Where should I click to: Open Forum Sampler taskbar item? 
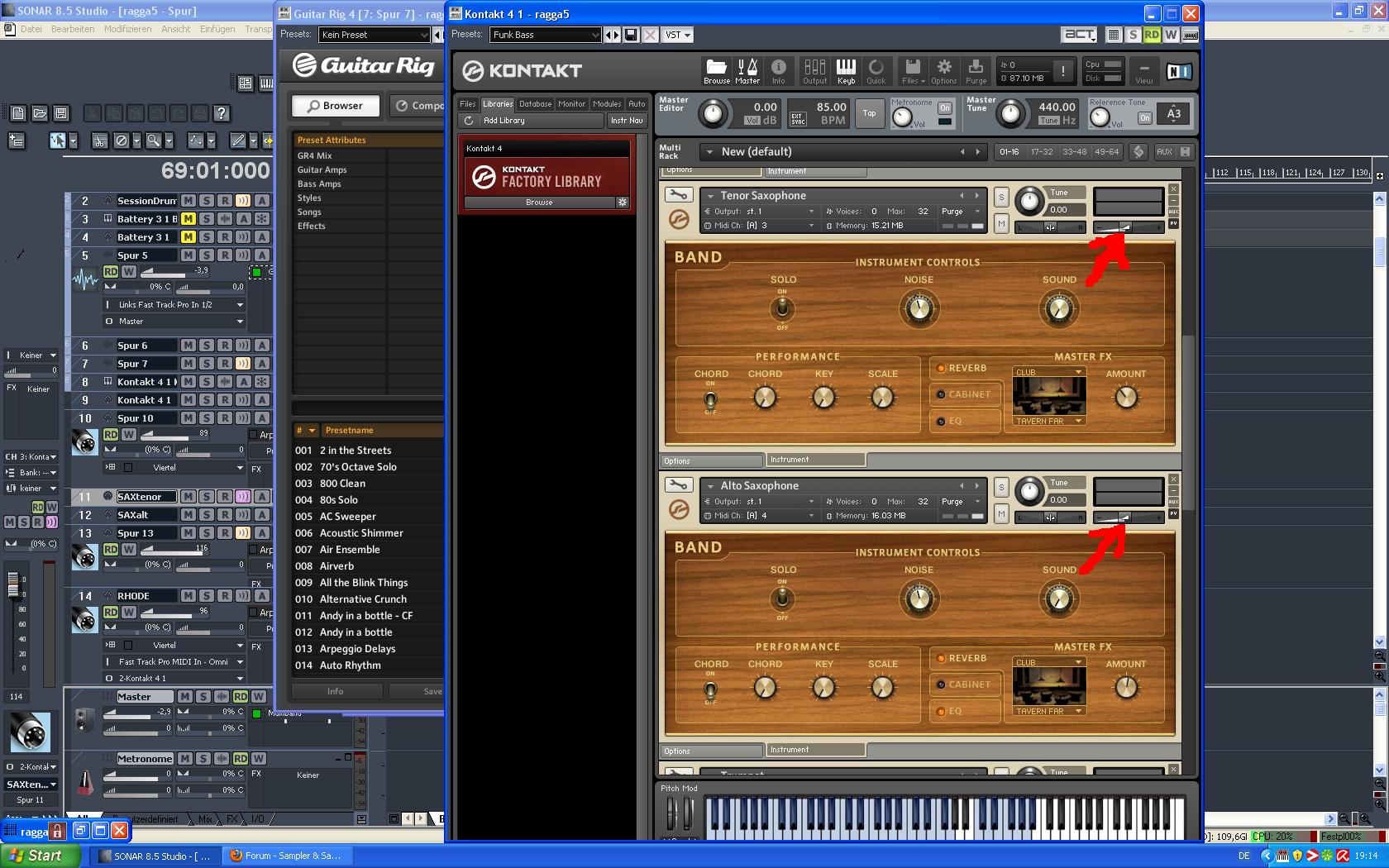click(289, 856)
